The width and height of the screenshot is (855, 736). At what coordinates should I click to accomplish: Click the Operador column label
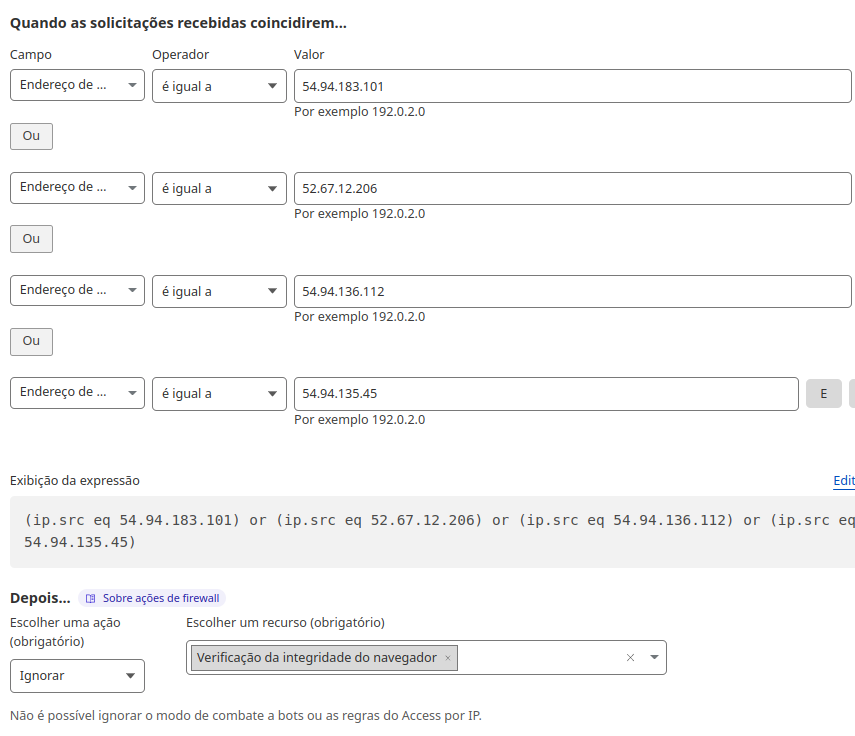180,55
